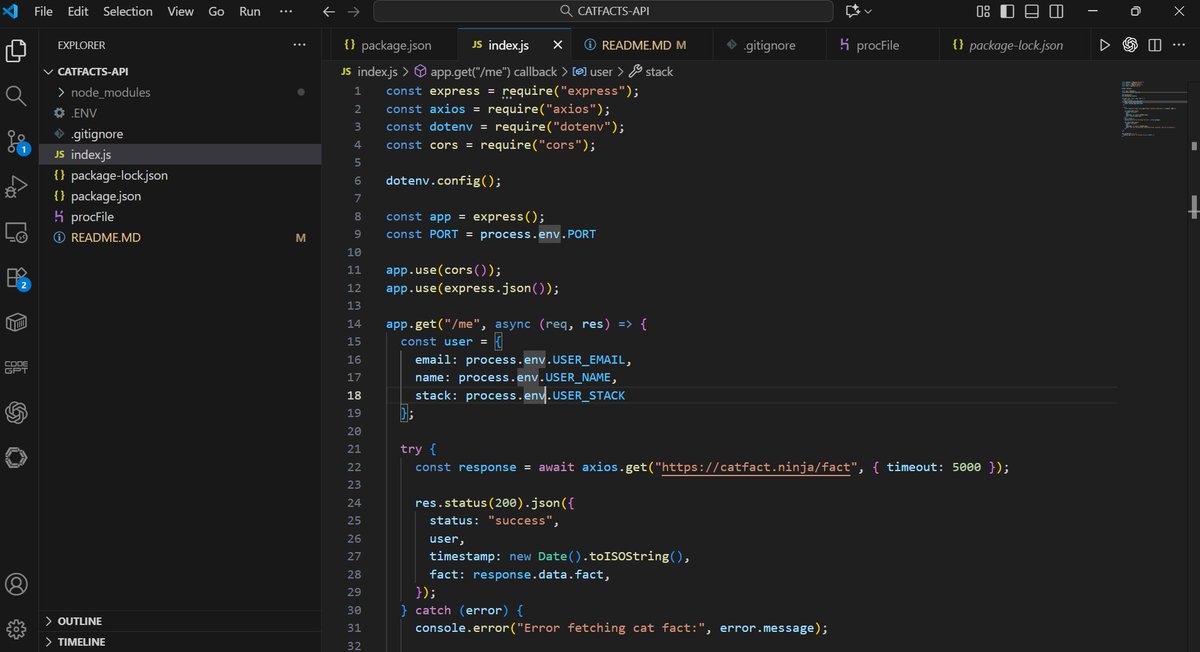Open the Extensions view with badge 2
Image resolution: width=1200 pixels, height=652 pixels.
[16, 278]
